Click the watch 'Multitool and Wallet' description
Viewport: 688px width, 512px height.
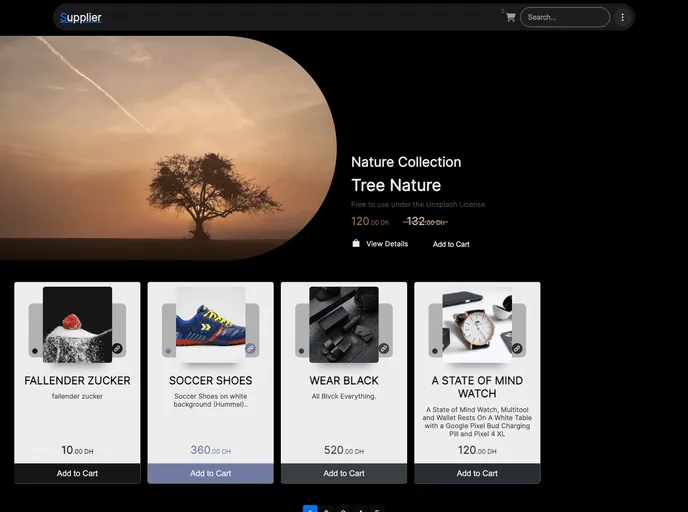[477, 422]
